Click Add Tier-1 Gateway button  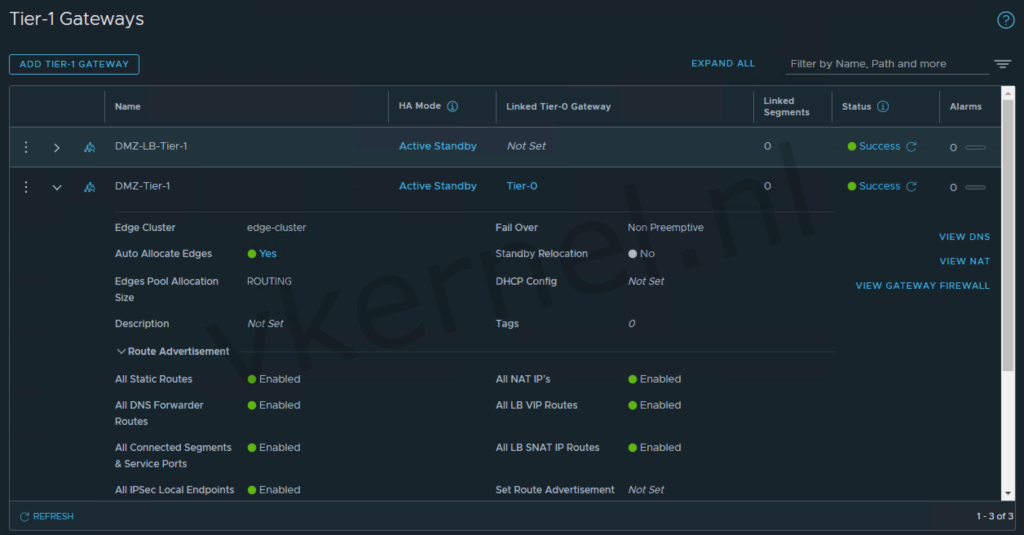[74, 64]
